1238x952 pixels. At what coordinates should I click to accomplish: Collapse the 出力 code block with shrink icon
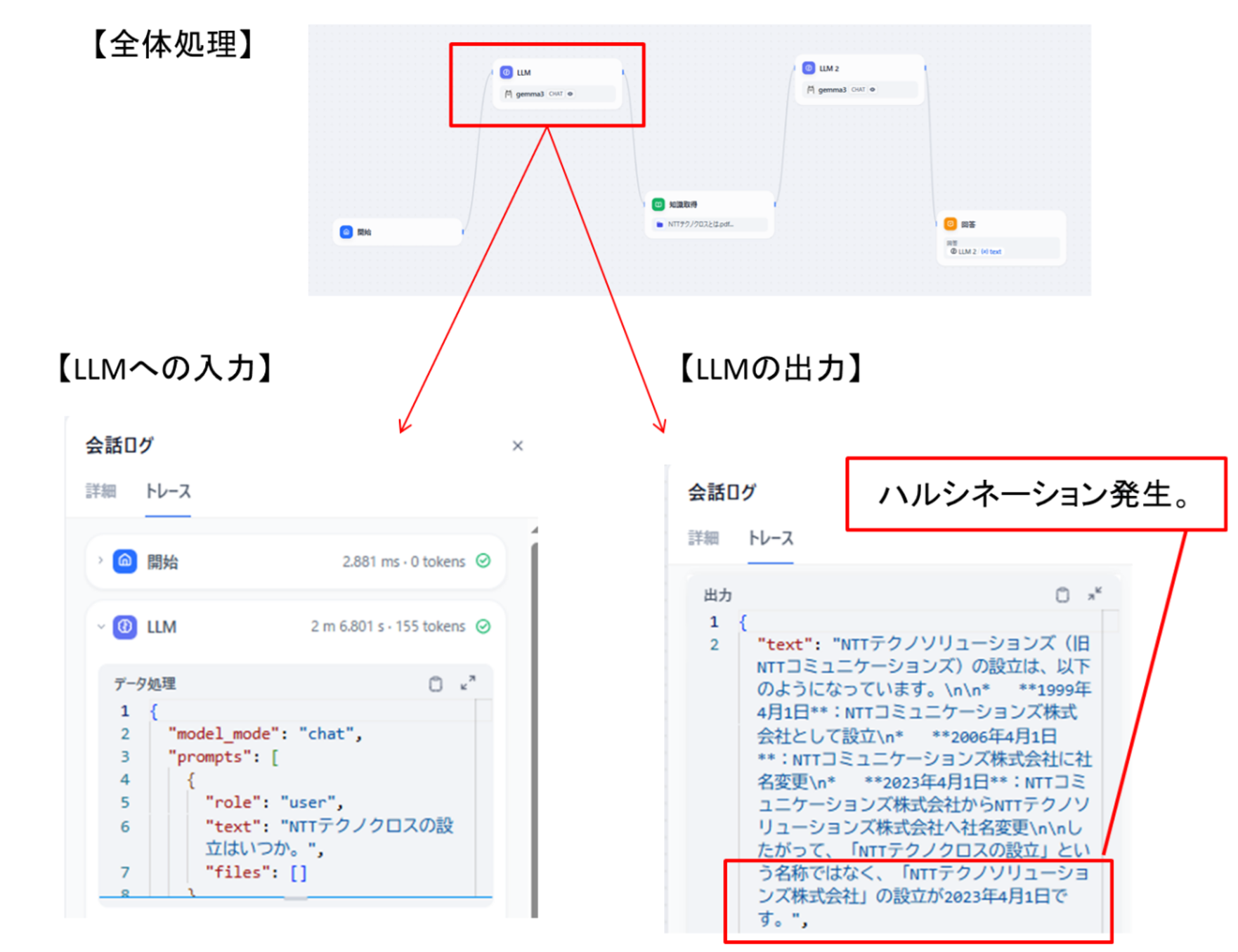coord(1095,594)
